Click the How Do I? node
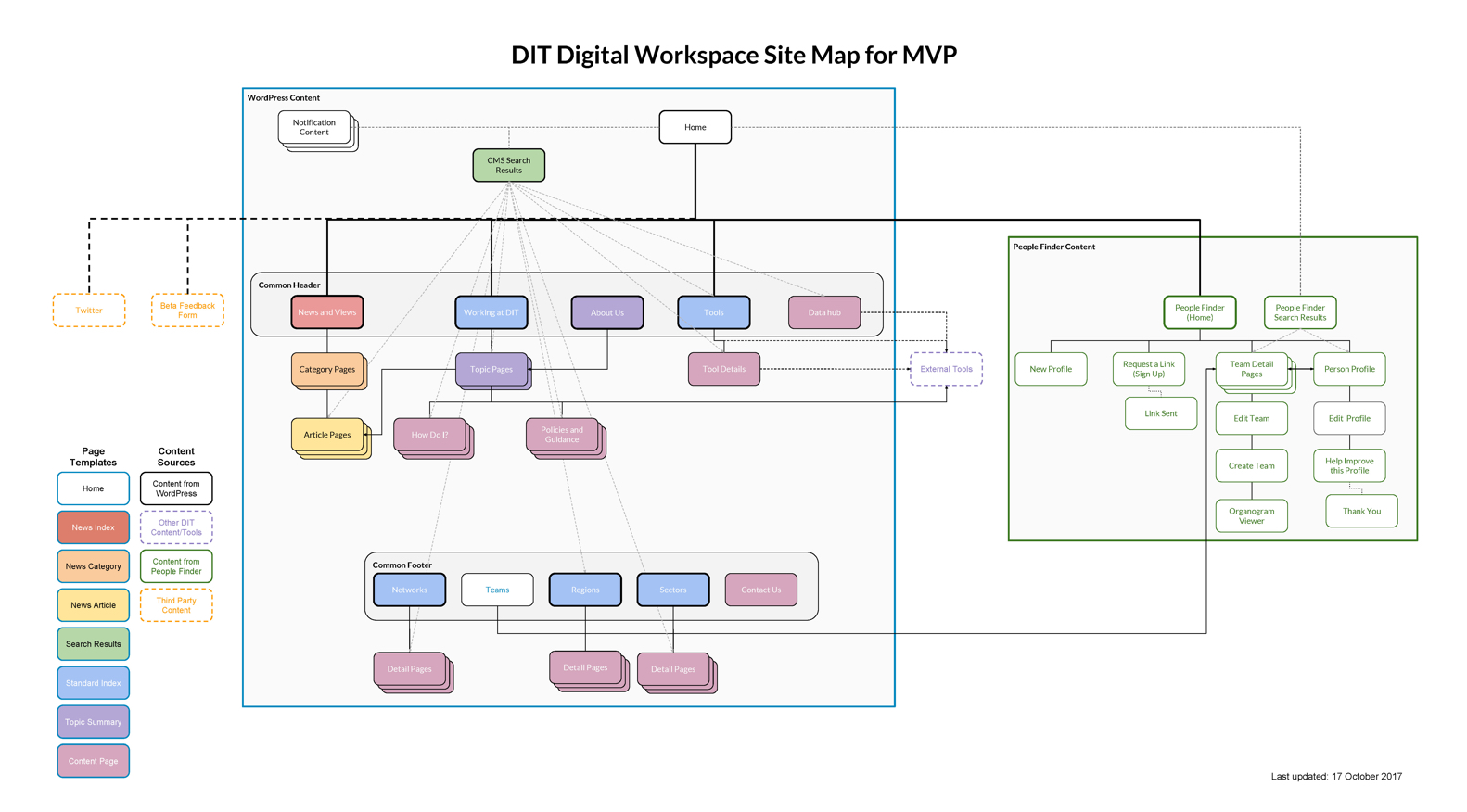 pos(429,435)
